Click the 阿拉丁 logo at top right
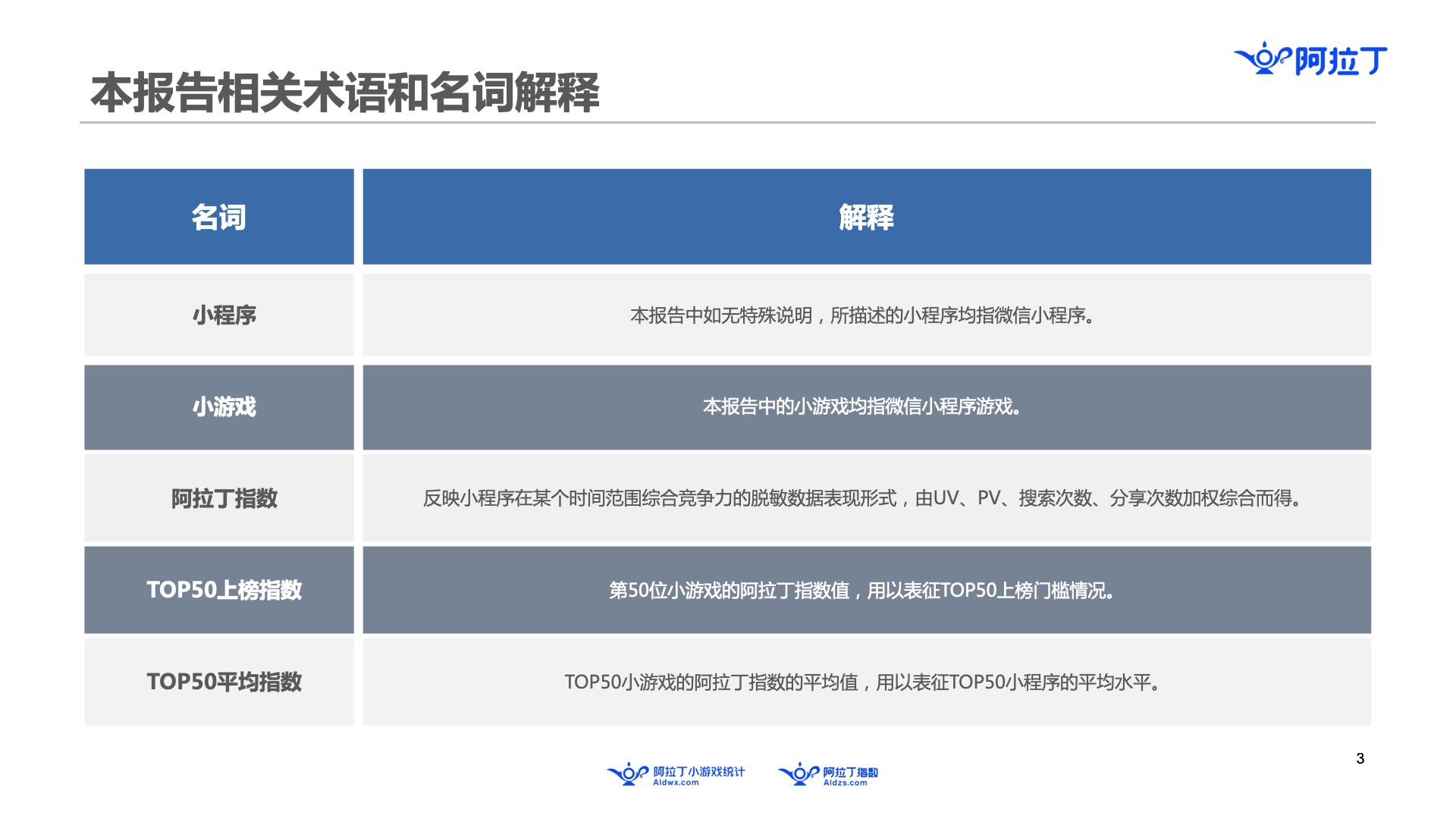Image resolution: width=1456 pixels, height=819 pixels. tap(1310, 59)
